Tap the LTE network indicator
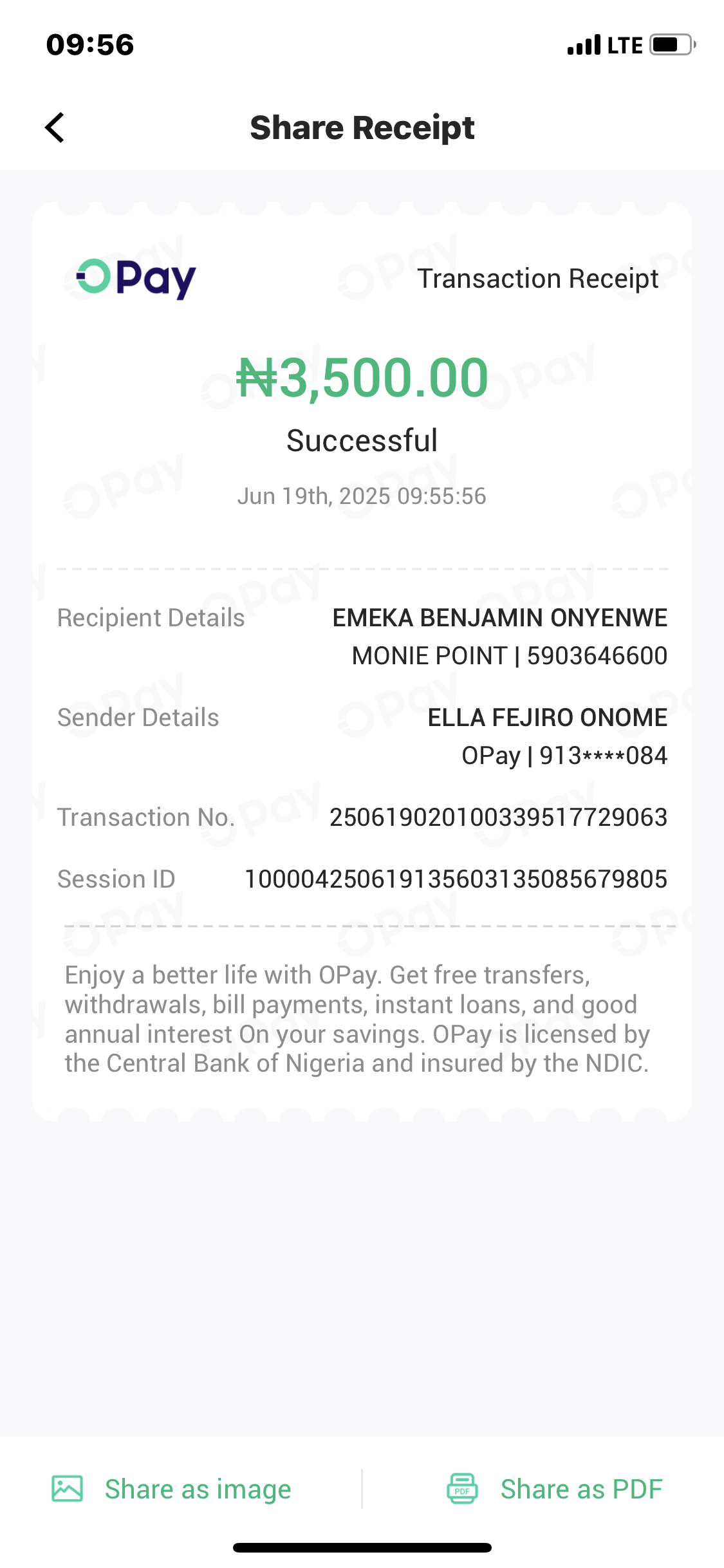Image resolution: width=724 pixels, height=1568 pixels. (x=625, y=45)
